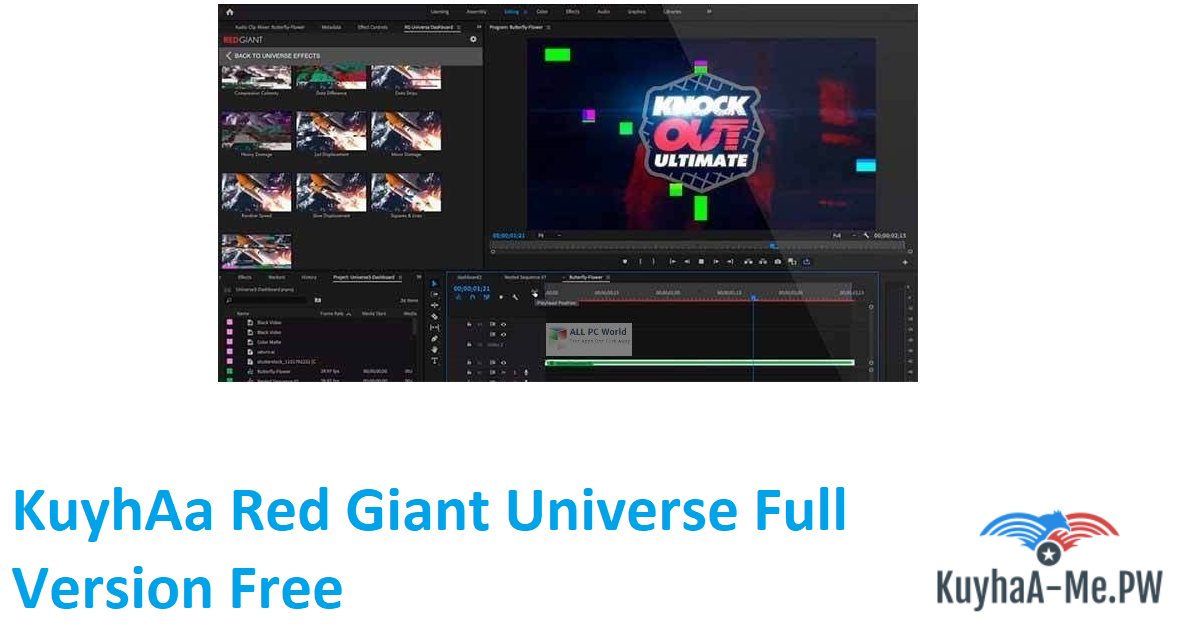
Task: Open Program monitor settings wrench
Action: (866, 235)
